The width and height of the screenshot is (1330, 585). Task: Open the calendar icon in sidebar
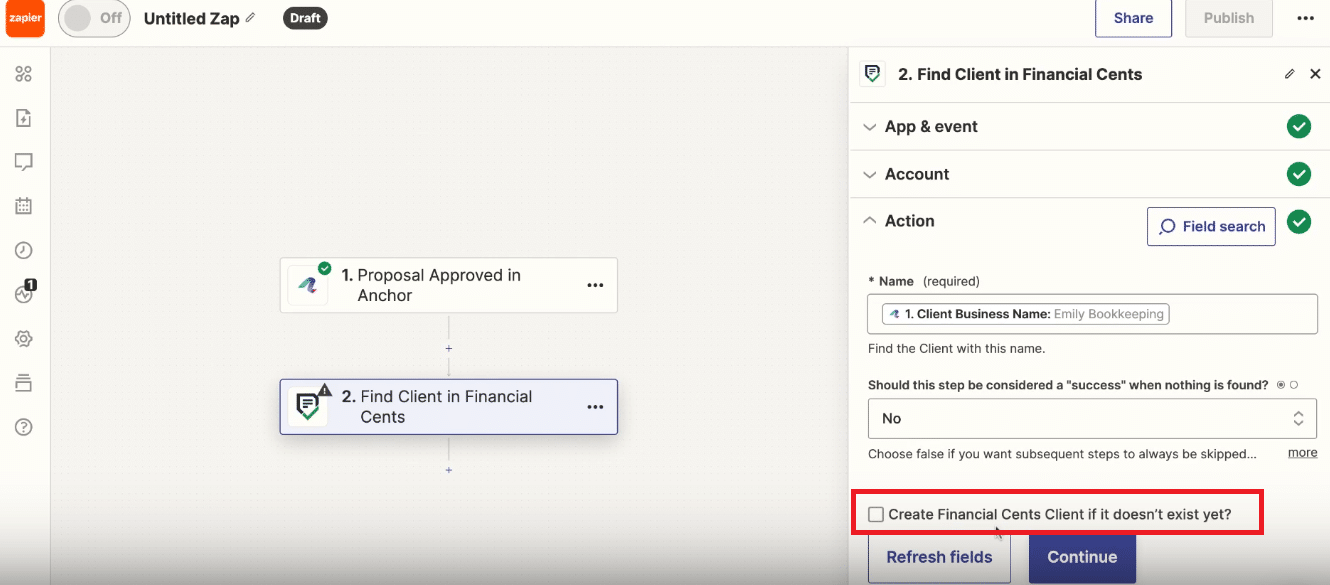[24, 206]
